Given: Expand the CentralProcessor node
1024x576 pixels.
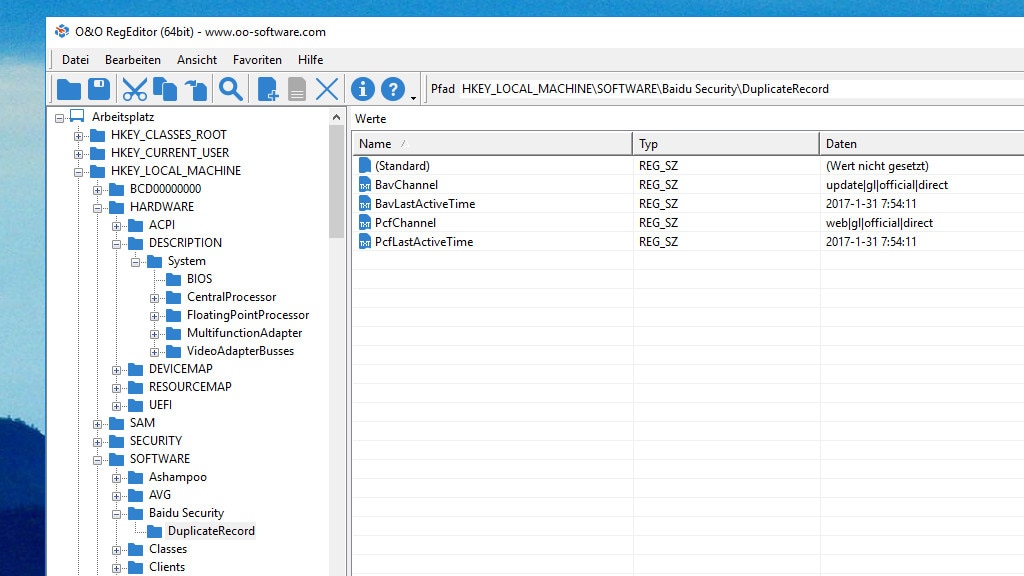Looking at the screenshot, I should point(154,298).
